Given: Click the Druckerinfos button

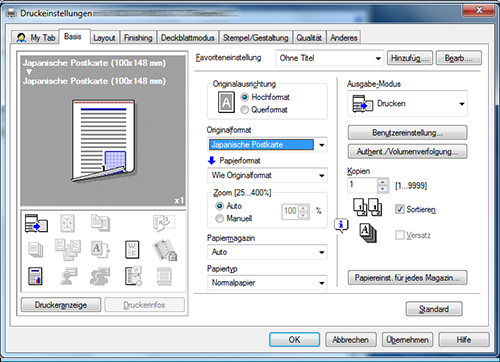Looking at the screenshot, I should [144, 305].
